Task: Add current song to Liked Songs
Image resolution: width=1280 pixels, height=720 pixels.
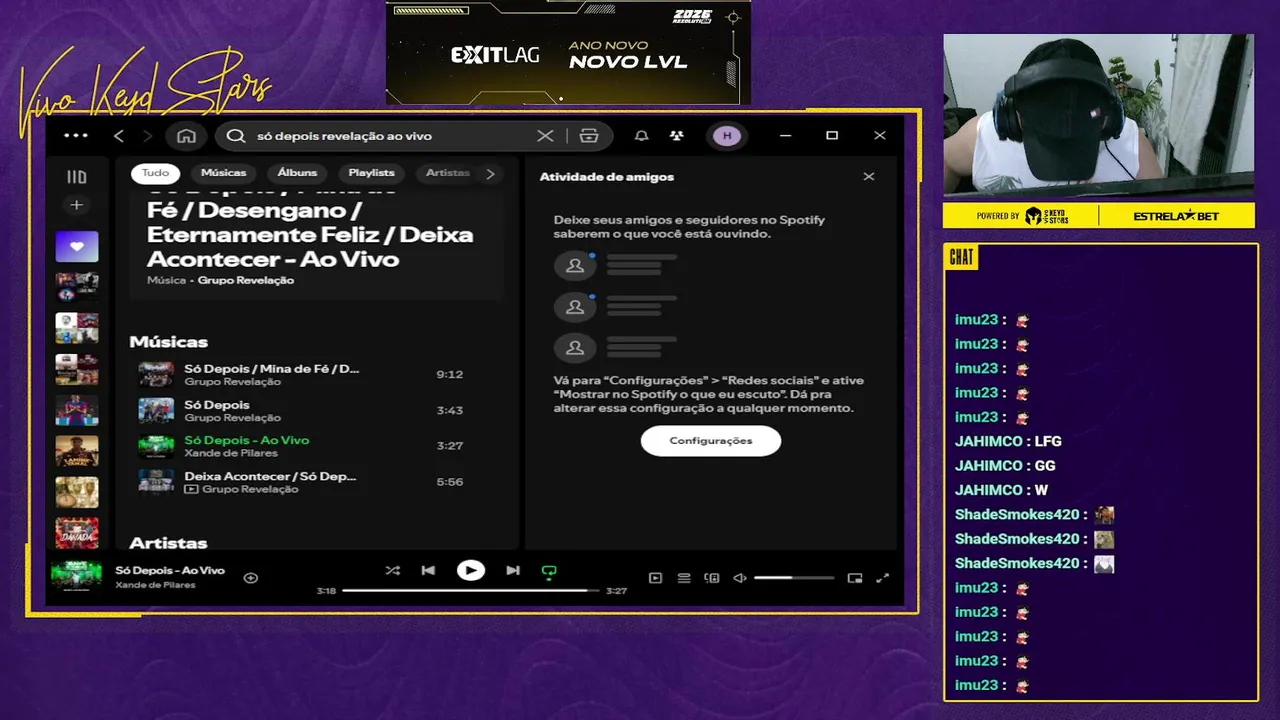Action: (x=251, y=578)
